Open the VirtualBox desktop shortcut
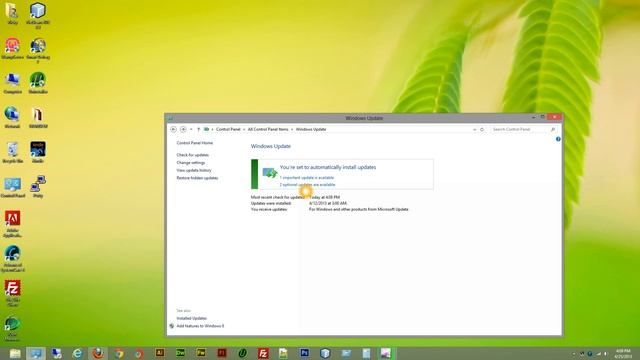640x360 pixels. point(38,16)
